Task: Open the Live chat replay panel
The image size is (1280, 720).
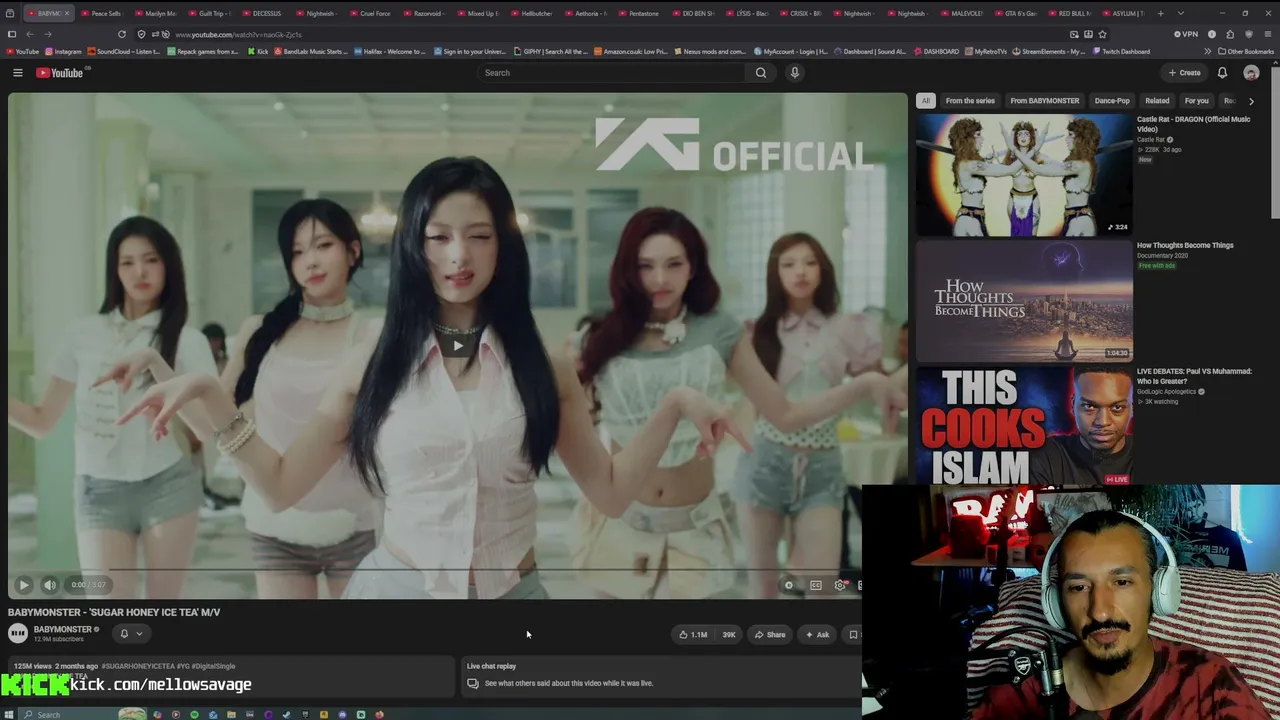Action: click(660, 676)
